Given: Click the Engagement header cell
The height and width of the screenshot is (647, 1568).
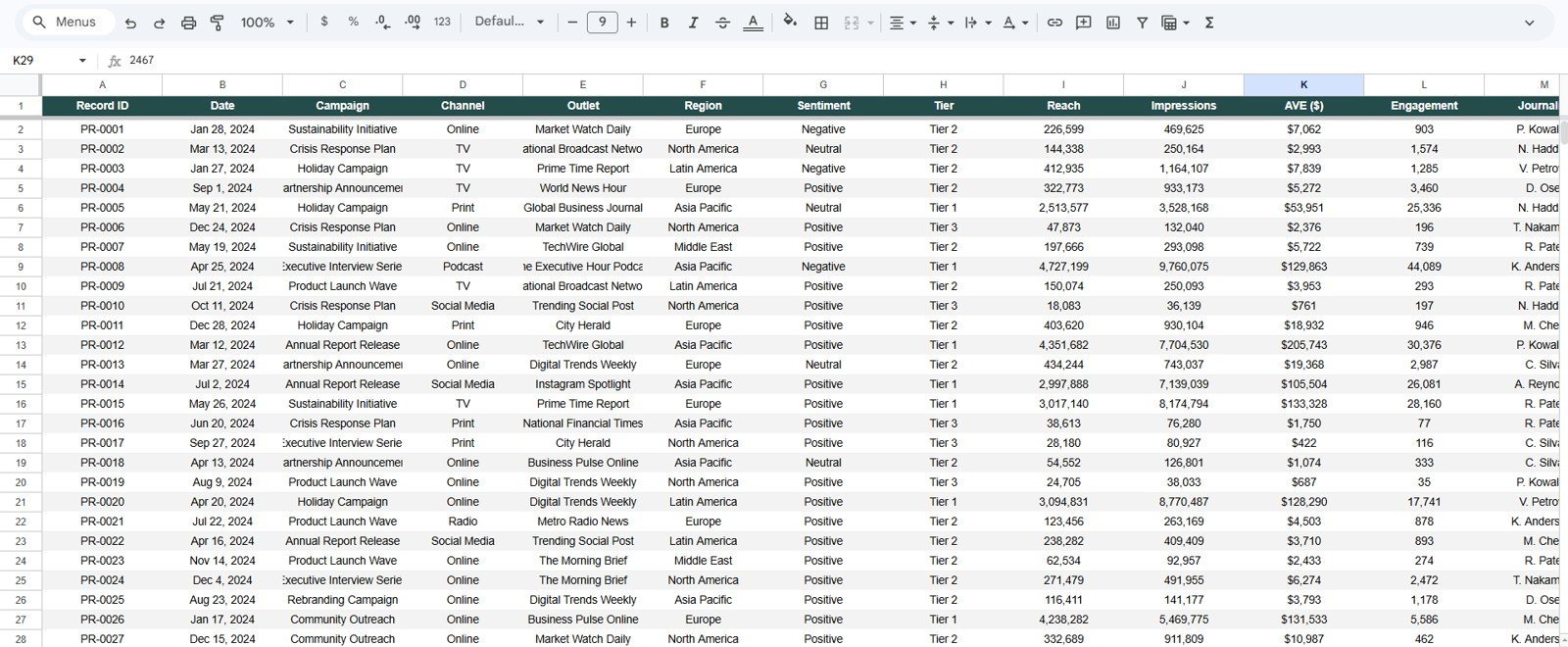Looking at the screenshot, I should click(x=1424, y=106).
